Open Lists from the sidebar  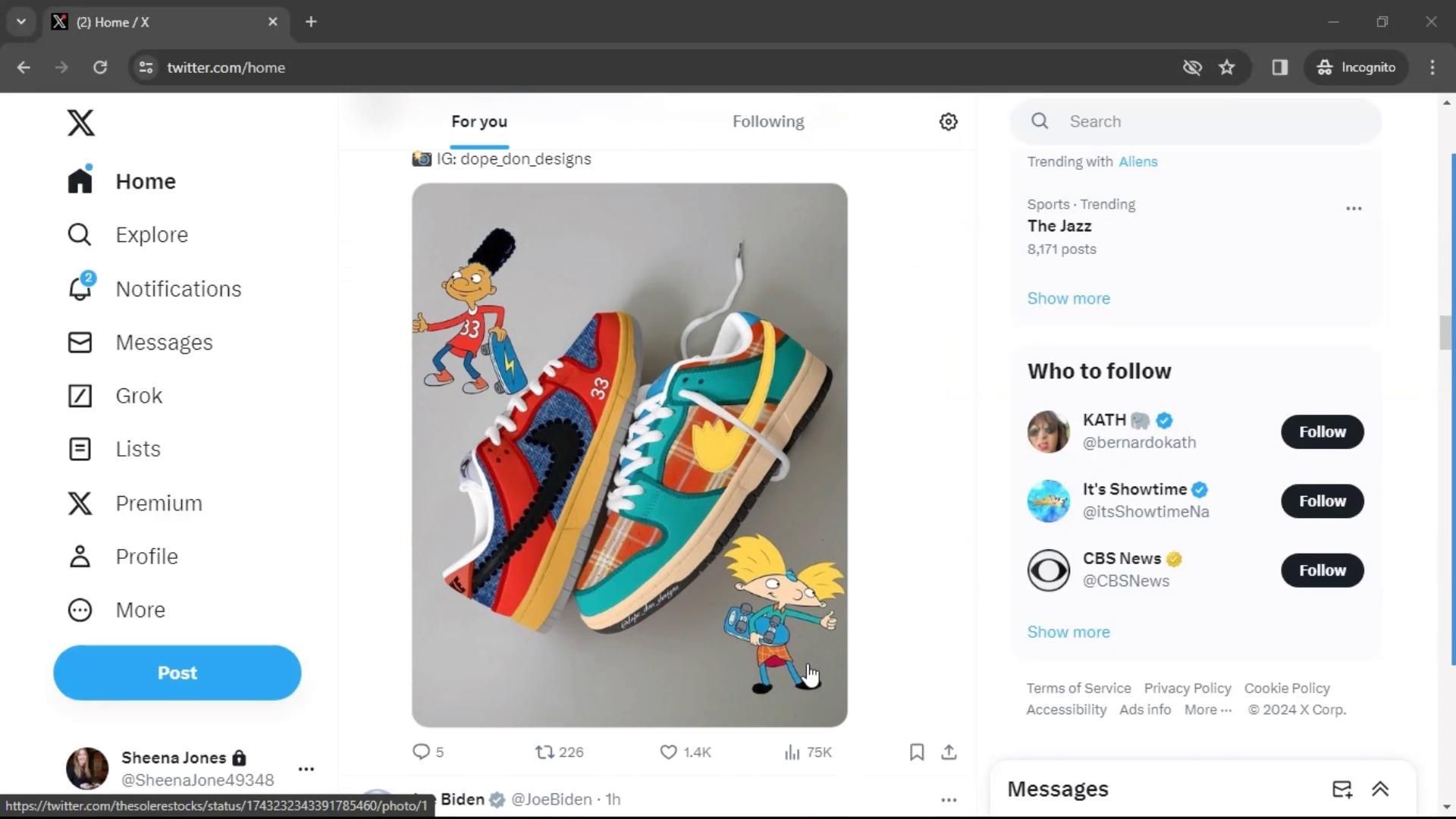[x=136, y=448]
